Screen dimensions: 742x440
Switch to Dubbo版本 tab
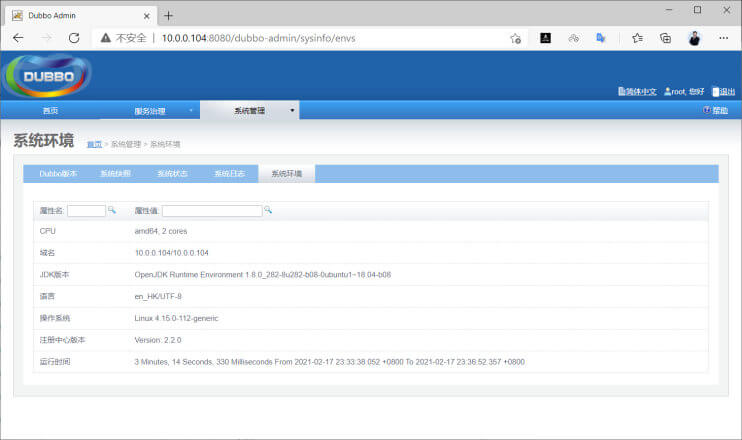[58, 174]
